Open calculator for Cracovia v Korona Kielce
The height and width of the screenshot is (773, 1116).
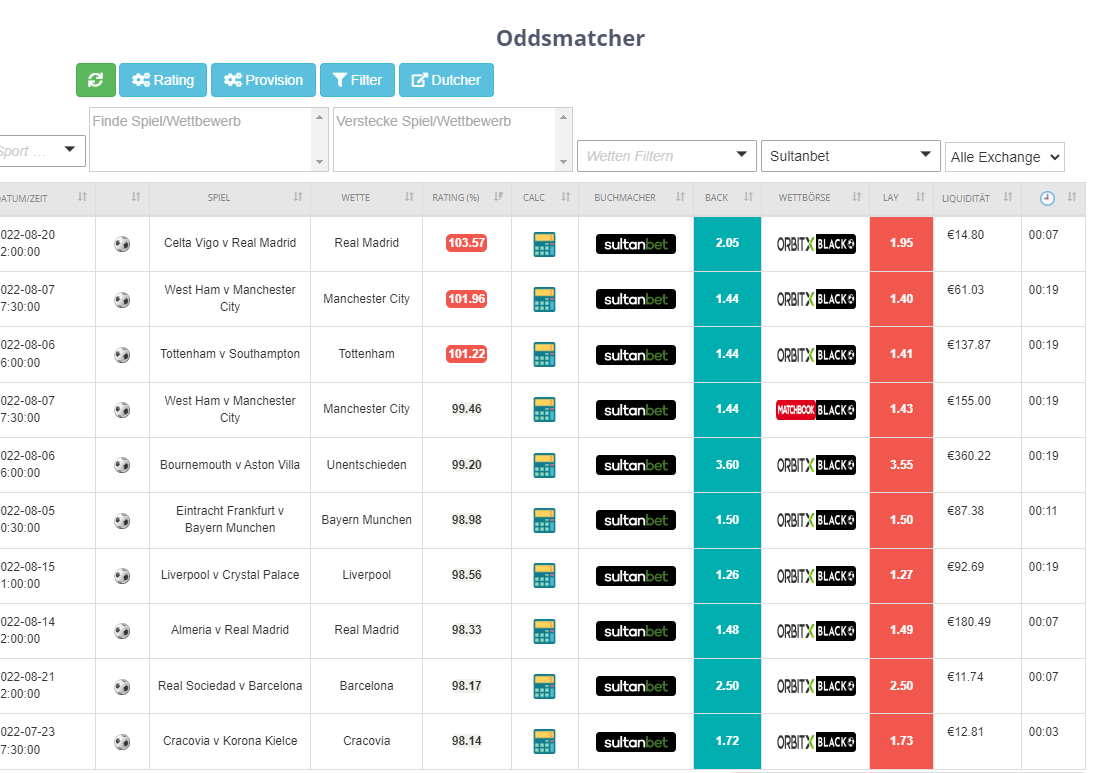(x=544, y=741)
